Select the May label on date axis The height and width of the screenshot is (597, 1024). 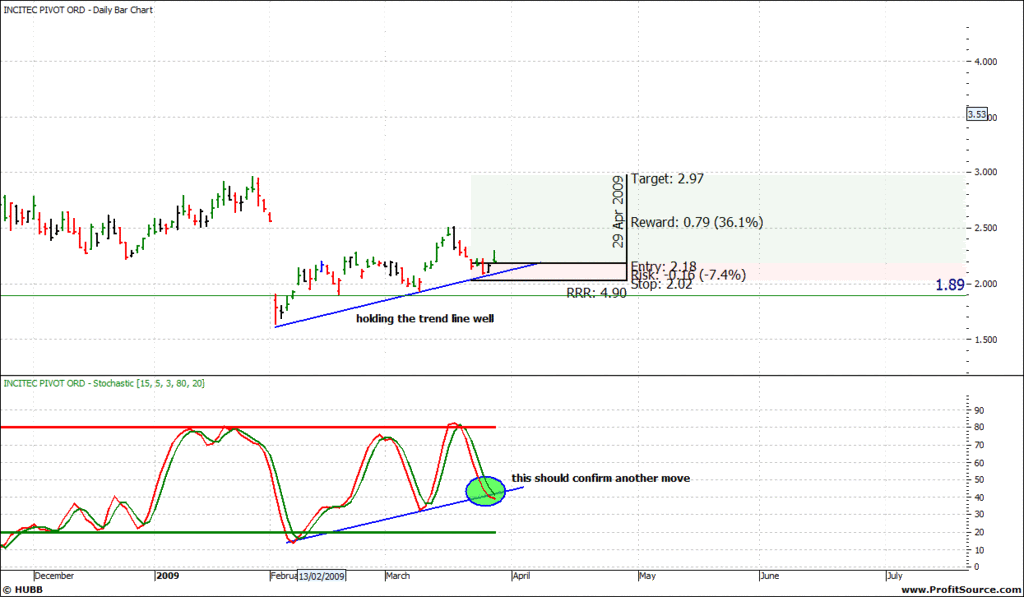(647, 576)
